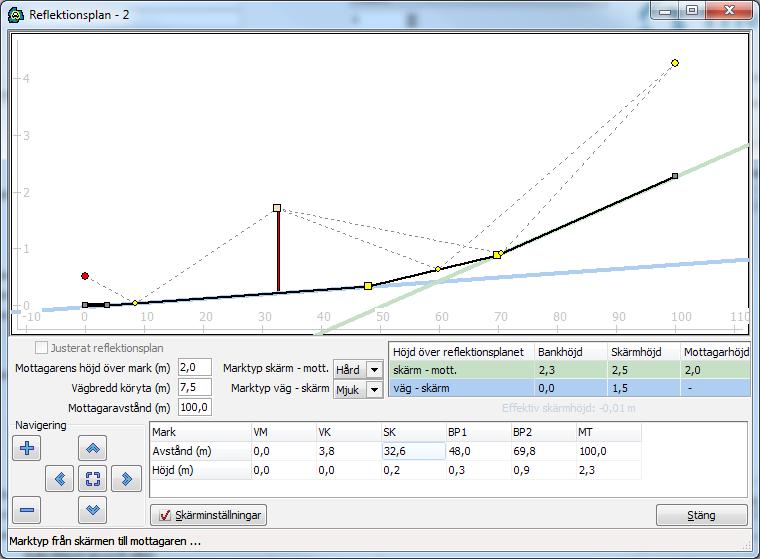760x559 pixels.
Task: Select the BP1 Avstånd cell showing 48,0
Action: 478,451
